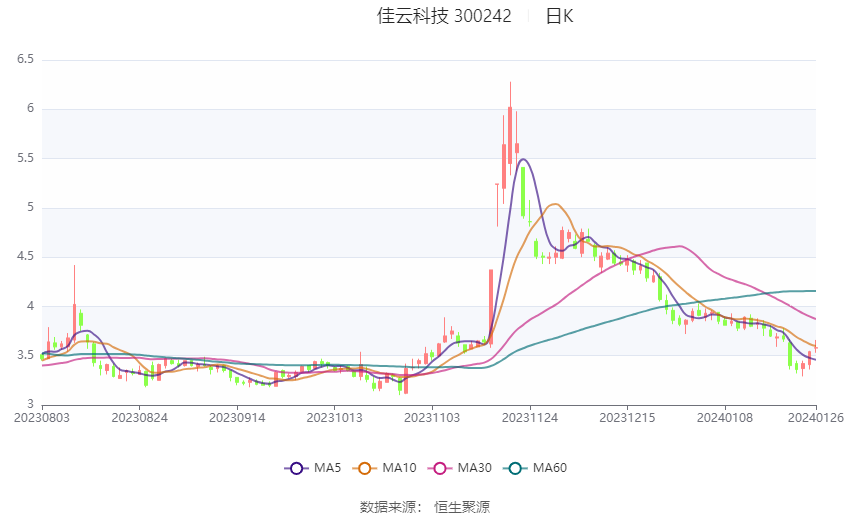Click the 日K label in title

[559, 16]
